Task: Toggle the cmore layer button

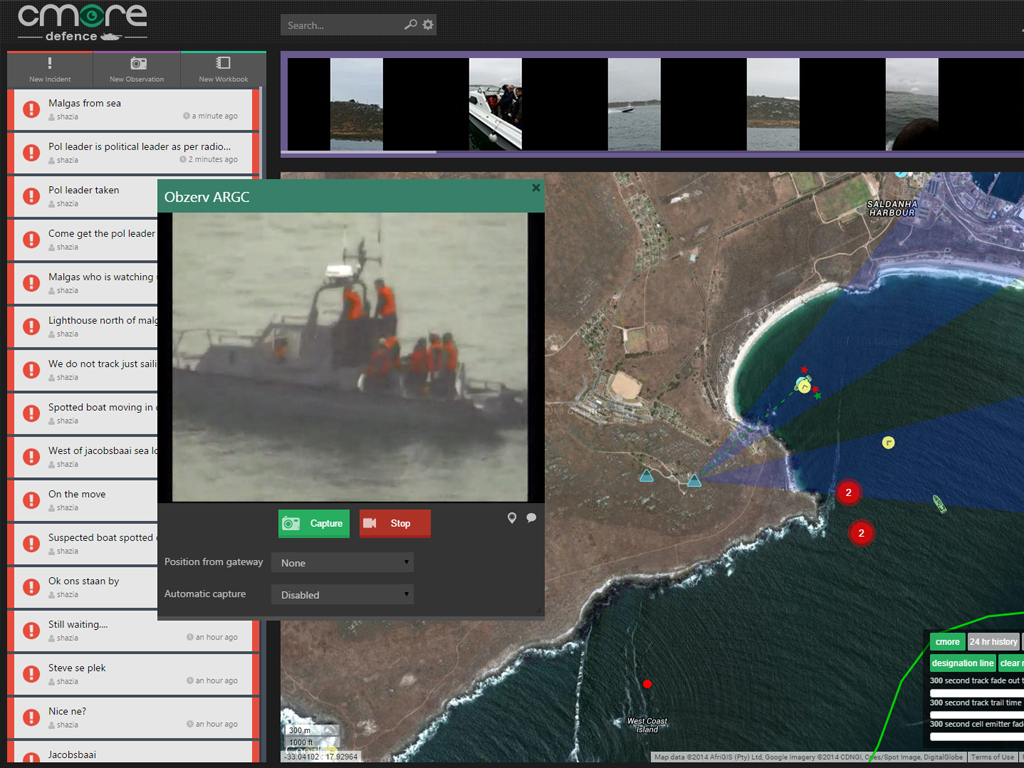Action: [x=947, y=642]
